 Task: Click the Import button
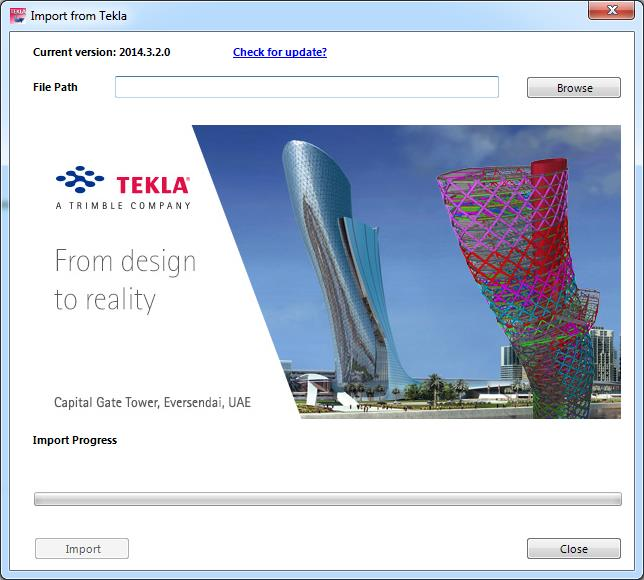coord(82,548)
